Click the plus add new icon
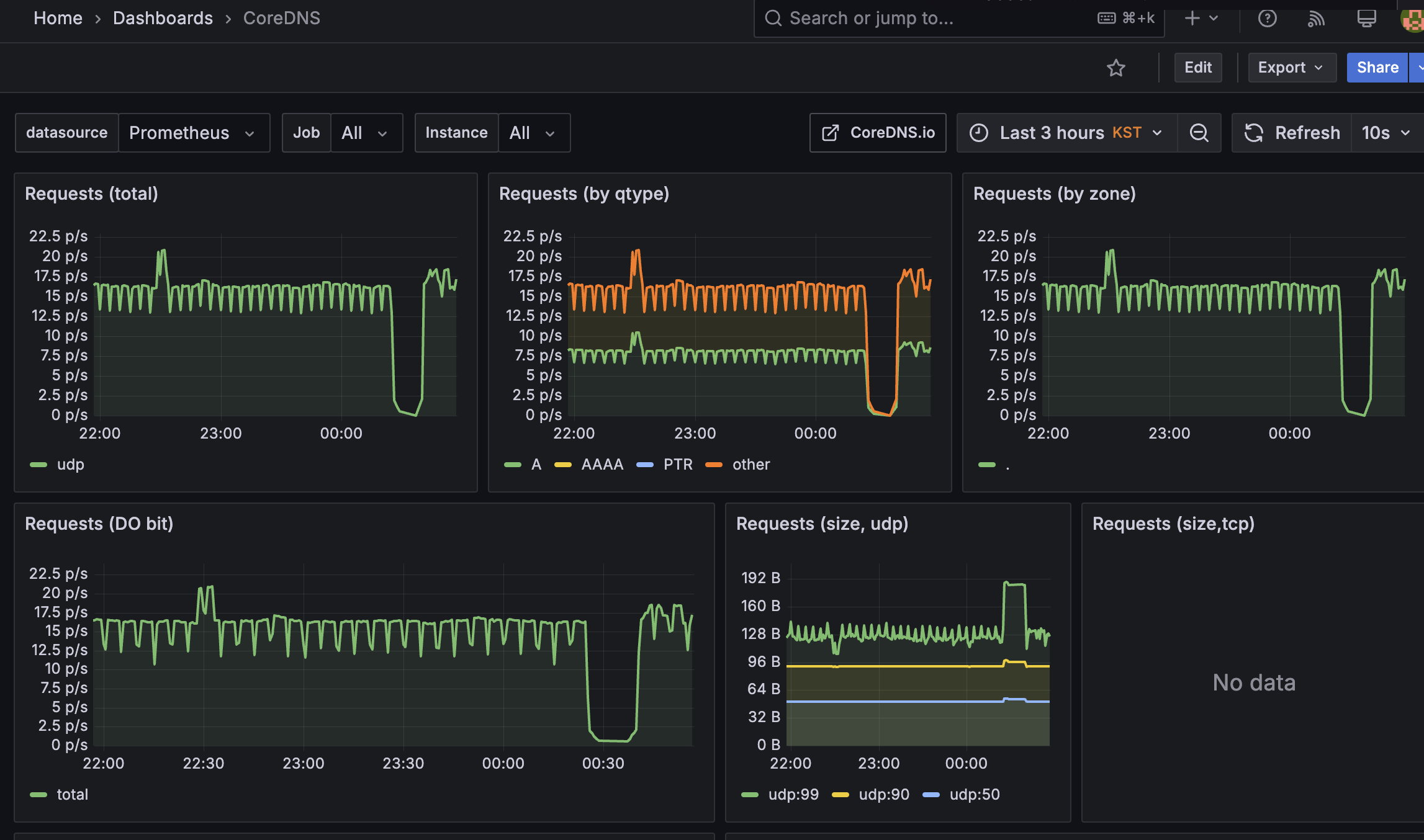Image resolution: width=1424 pixels, height=840 pixels. point(1192,19)
